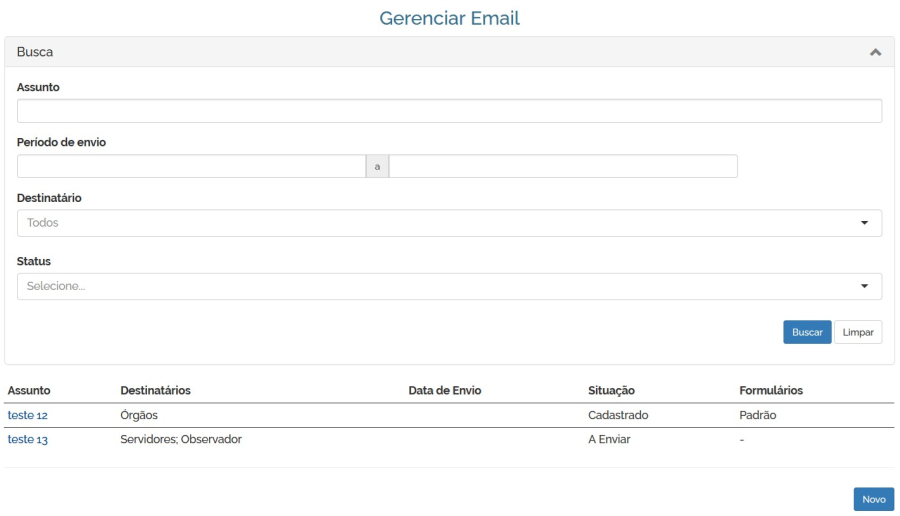This screenshot has height=516, width=900.
Task: Open the Status dropdown showing Selecione...
Action: pos(449,286)
